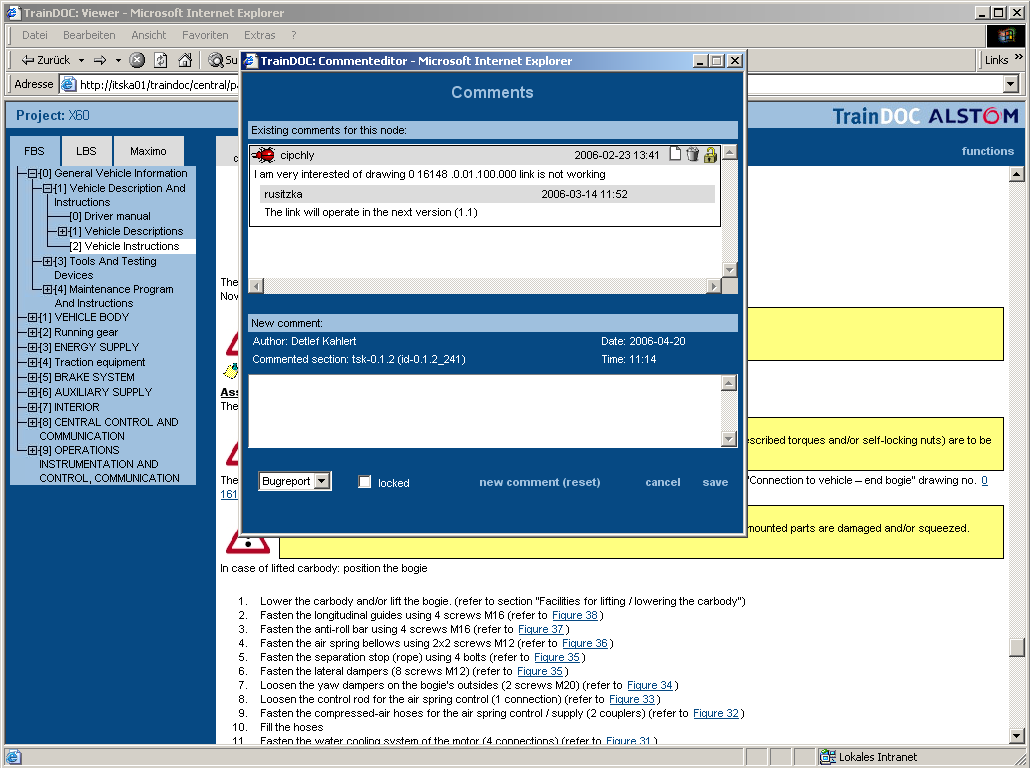Select the ENERGY SUPPLY tree item
This screenshot has width=1030, height=768.
click(x=89, y=347)
